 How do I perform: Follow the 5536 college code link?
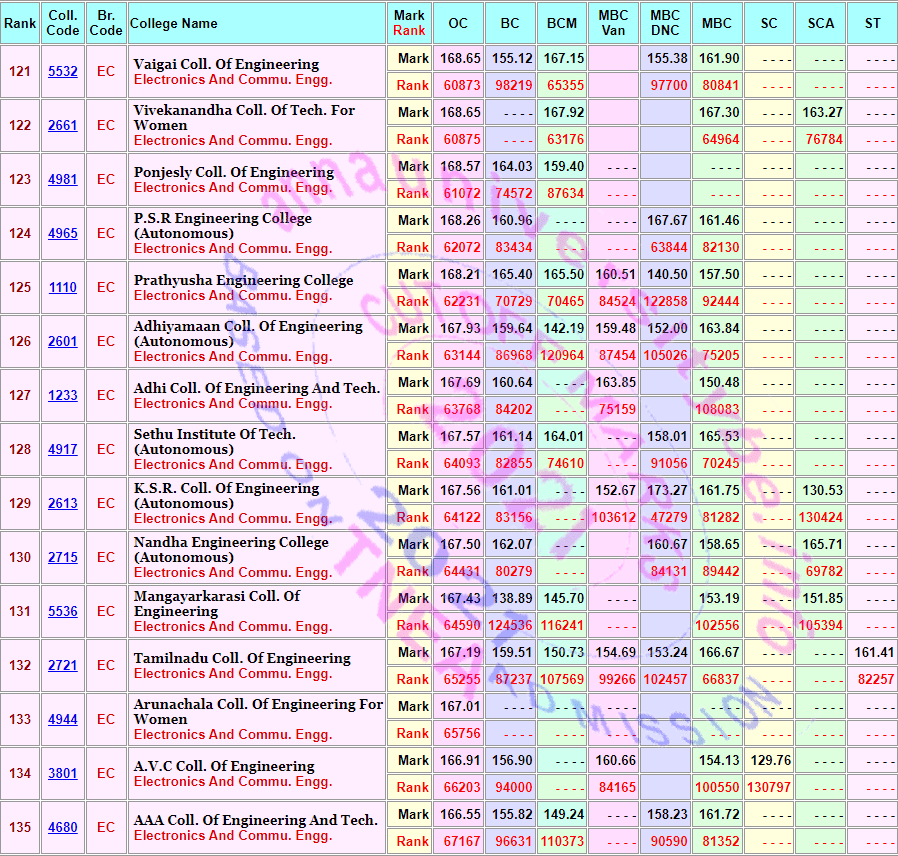(x=62, y=612)
